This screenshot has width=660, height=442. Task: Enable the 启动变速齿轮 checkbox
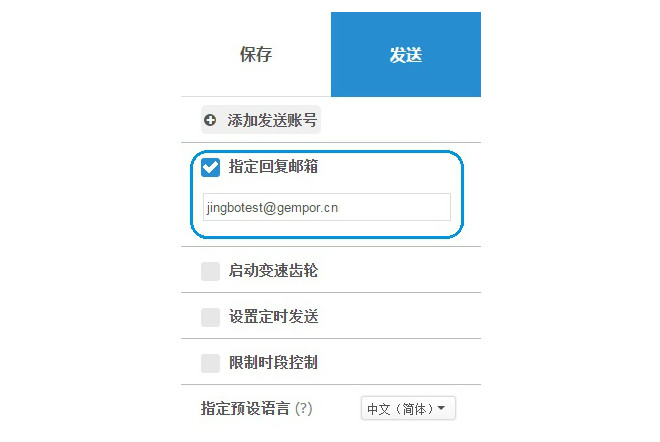[210, 271]
